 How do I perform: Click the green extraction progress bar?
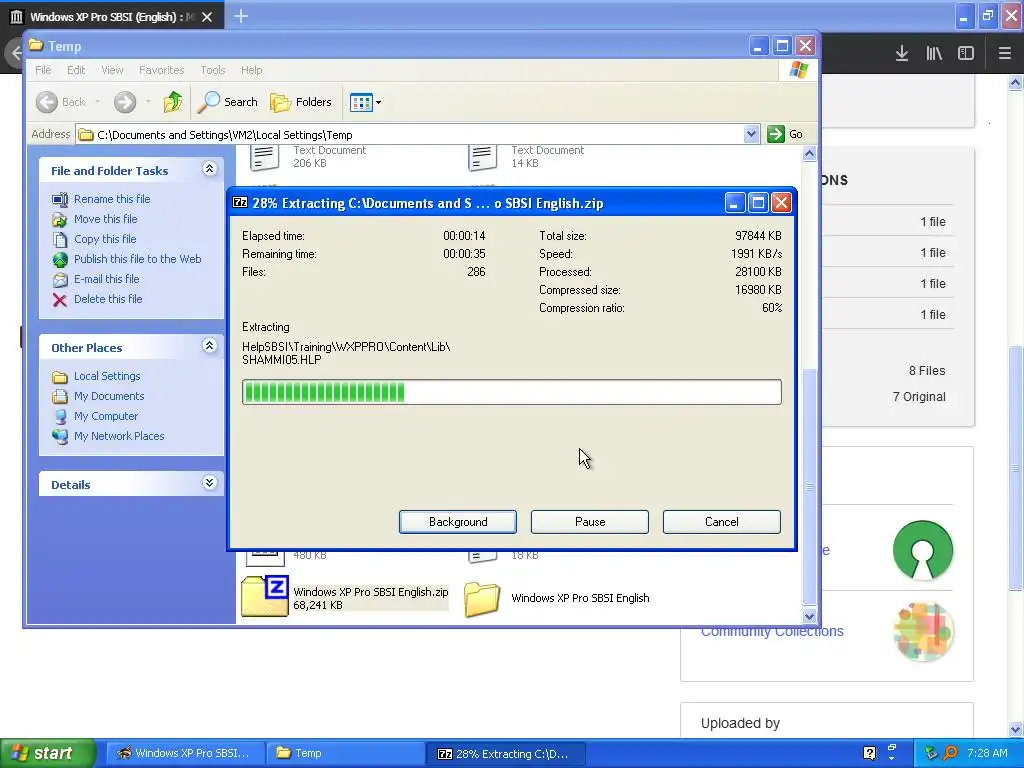click(511, 392)
